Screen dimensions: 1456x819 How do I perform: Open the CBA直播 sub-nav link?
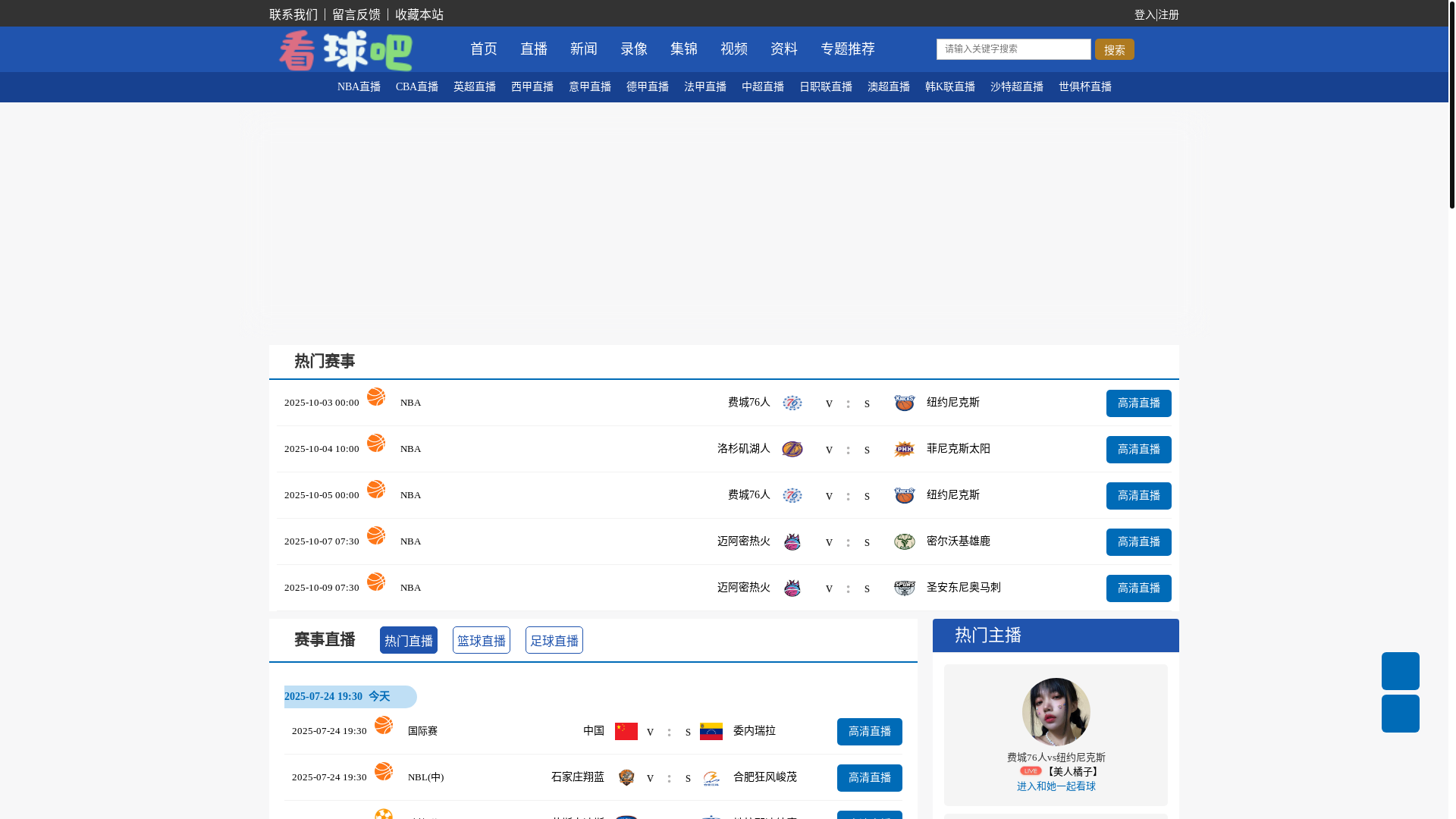tap(417, 87)
